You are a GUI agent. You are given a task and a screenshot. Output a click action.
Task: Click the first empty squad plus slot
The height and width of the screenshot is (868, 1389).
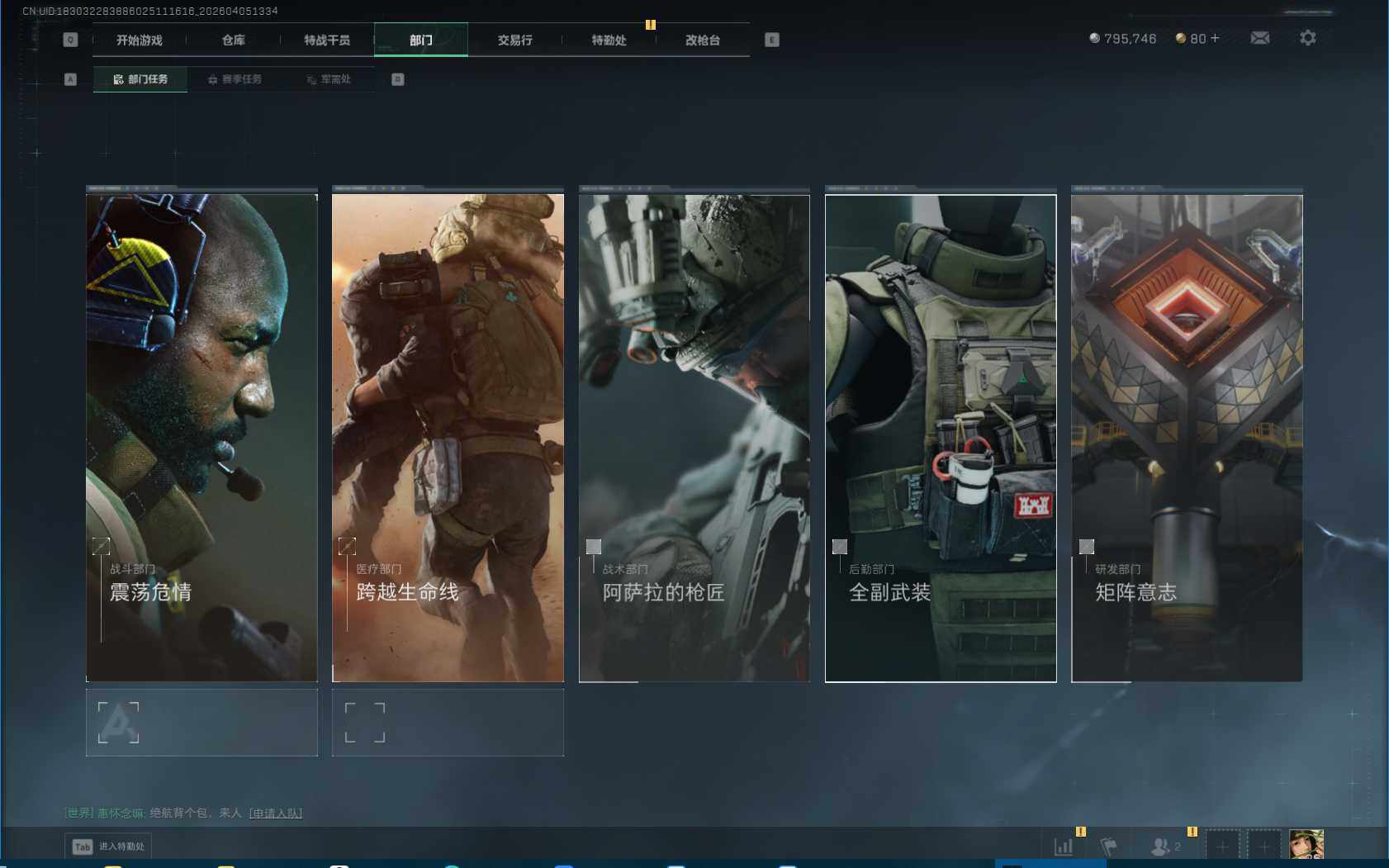[1222, 846]
